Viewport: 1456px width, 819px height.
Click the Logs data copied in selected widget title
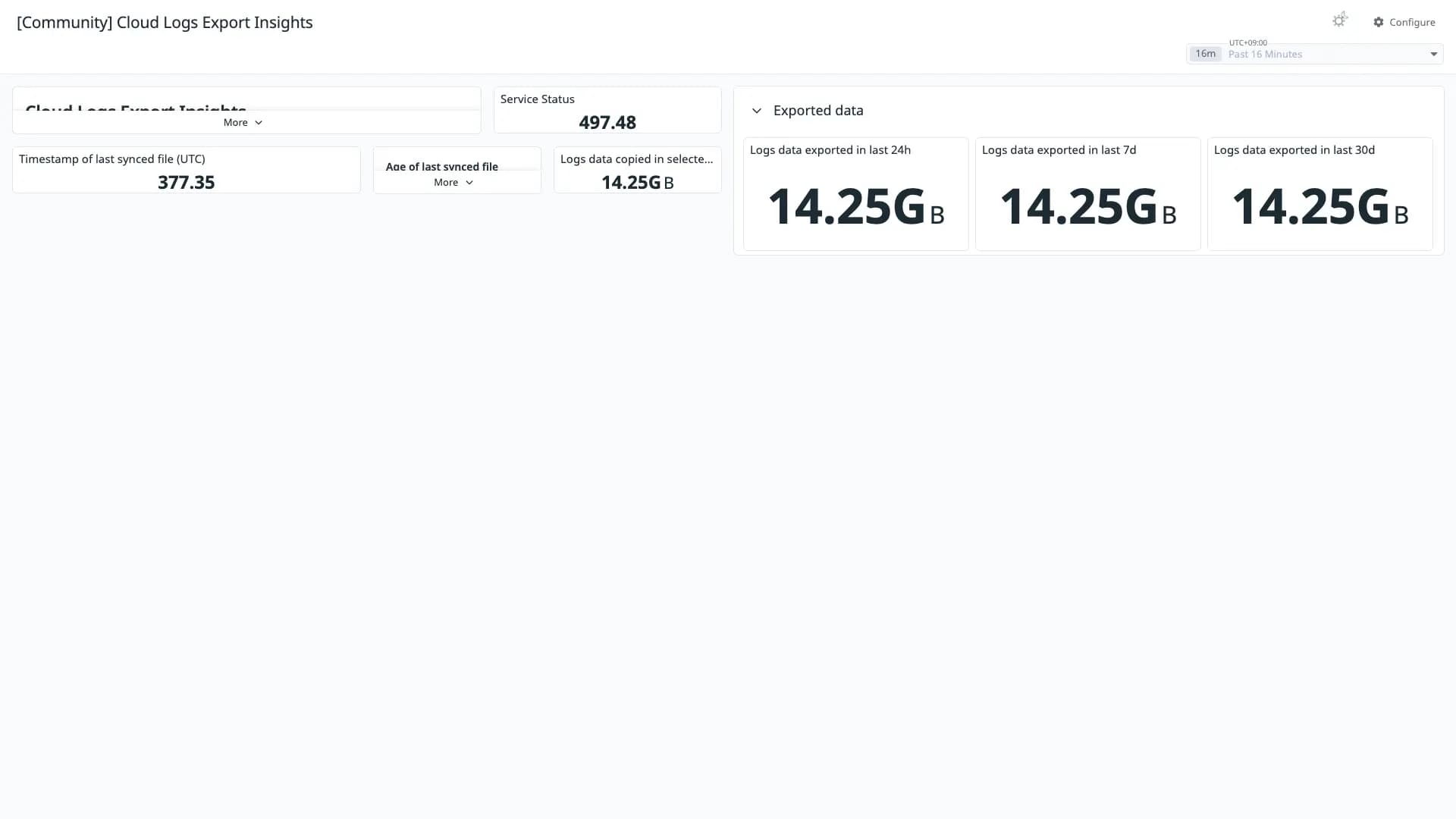click(x=636, y=158)
